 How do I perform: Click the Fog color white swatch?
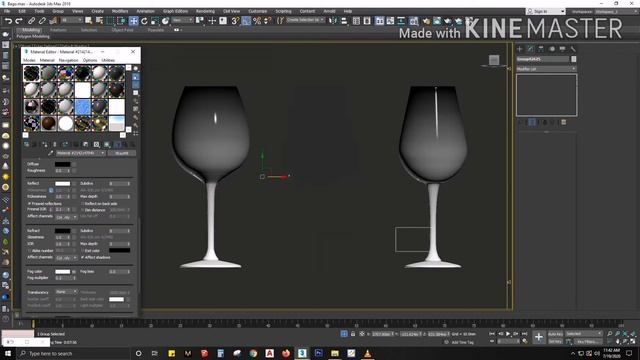click(x=62, y=271)
